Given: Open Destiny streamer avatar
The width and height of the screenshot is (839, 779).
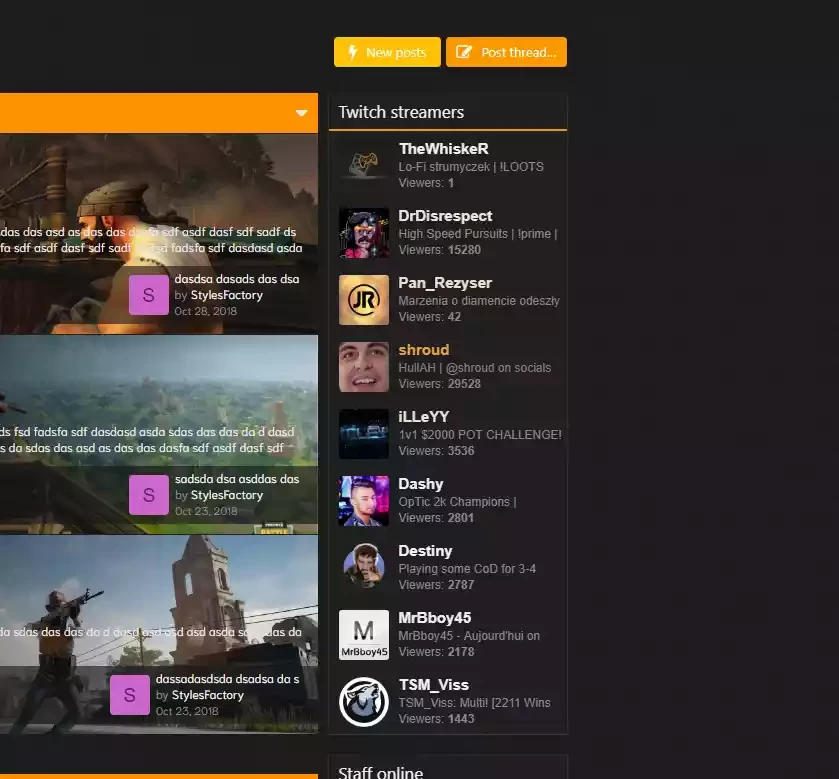Looking at the screenshot, I should coord(364,568).
